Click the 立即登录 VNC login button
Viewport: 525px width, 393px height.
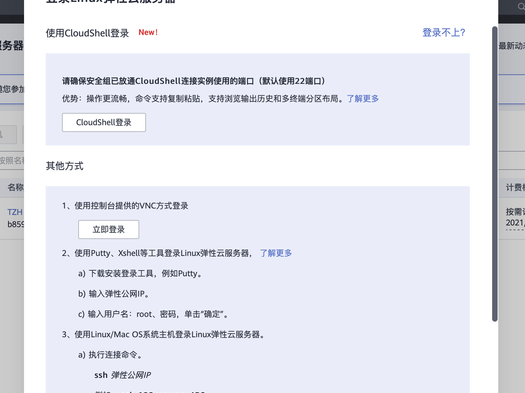(108, 230)
